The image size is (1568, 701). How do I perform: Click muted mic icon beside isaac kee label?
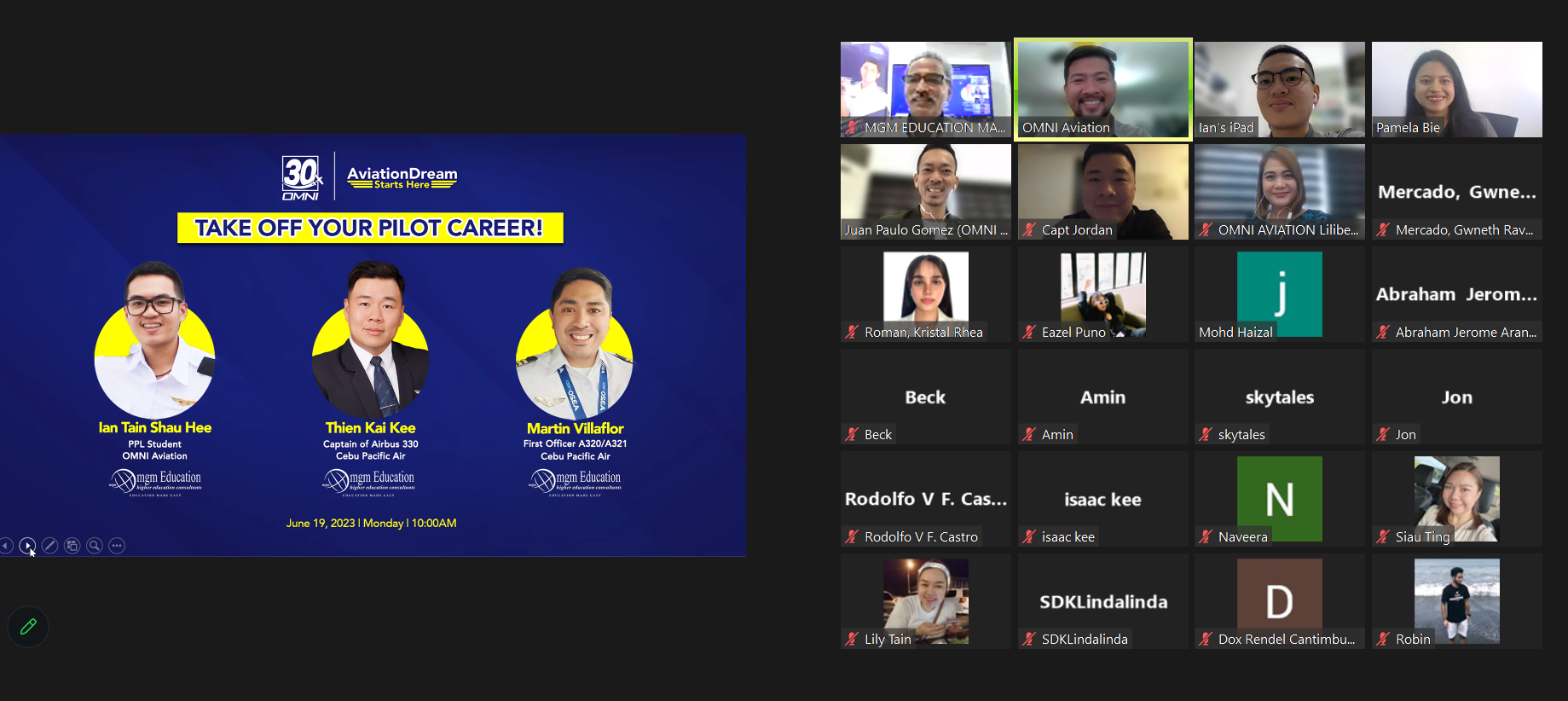1029,537
